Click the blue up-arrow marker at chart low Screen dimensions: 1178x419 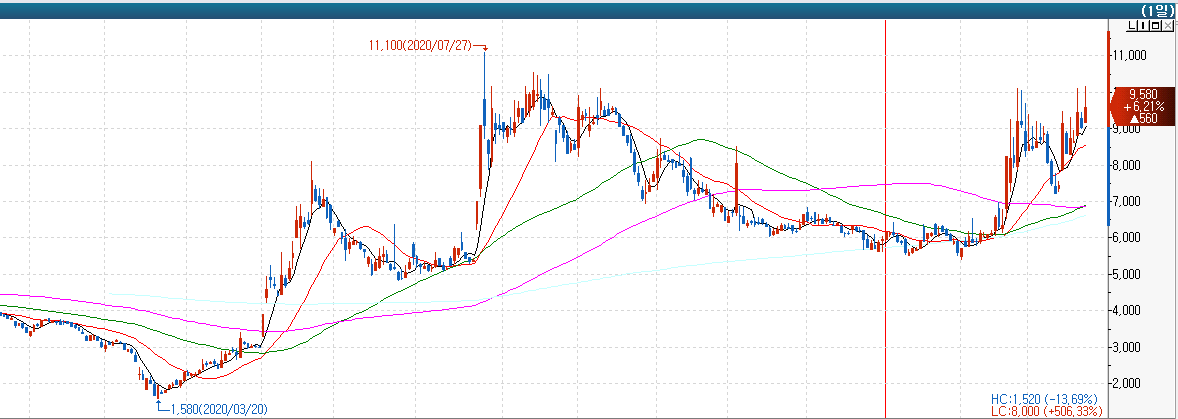(x=160, y=405)
